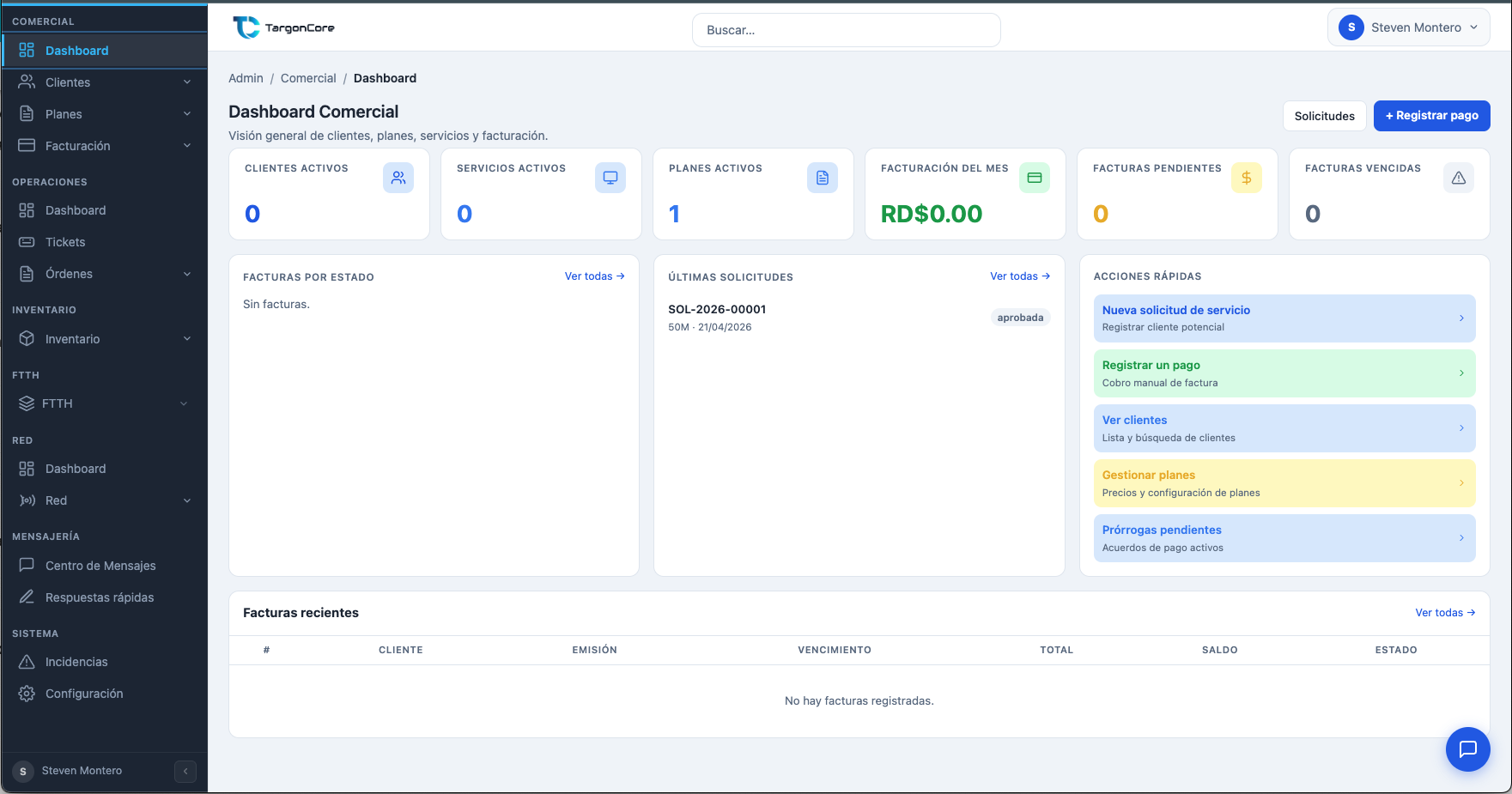This screenshot has height=794, width=1512.
Task: Select Ver clientes quick action
Action: (x=1284, y=428)
